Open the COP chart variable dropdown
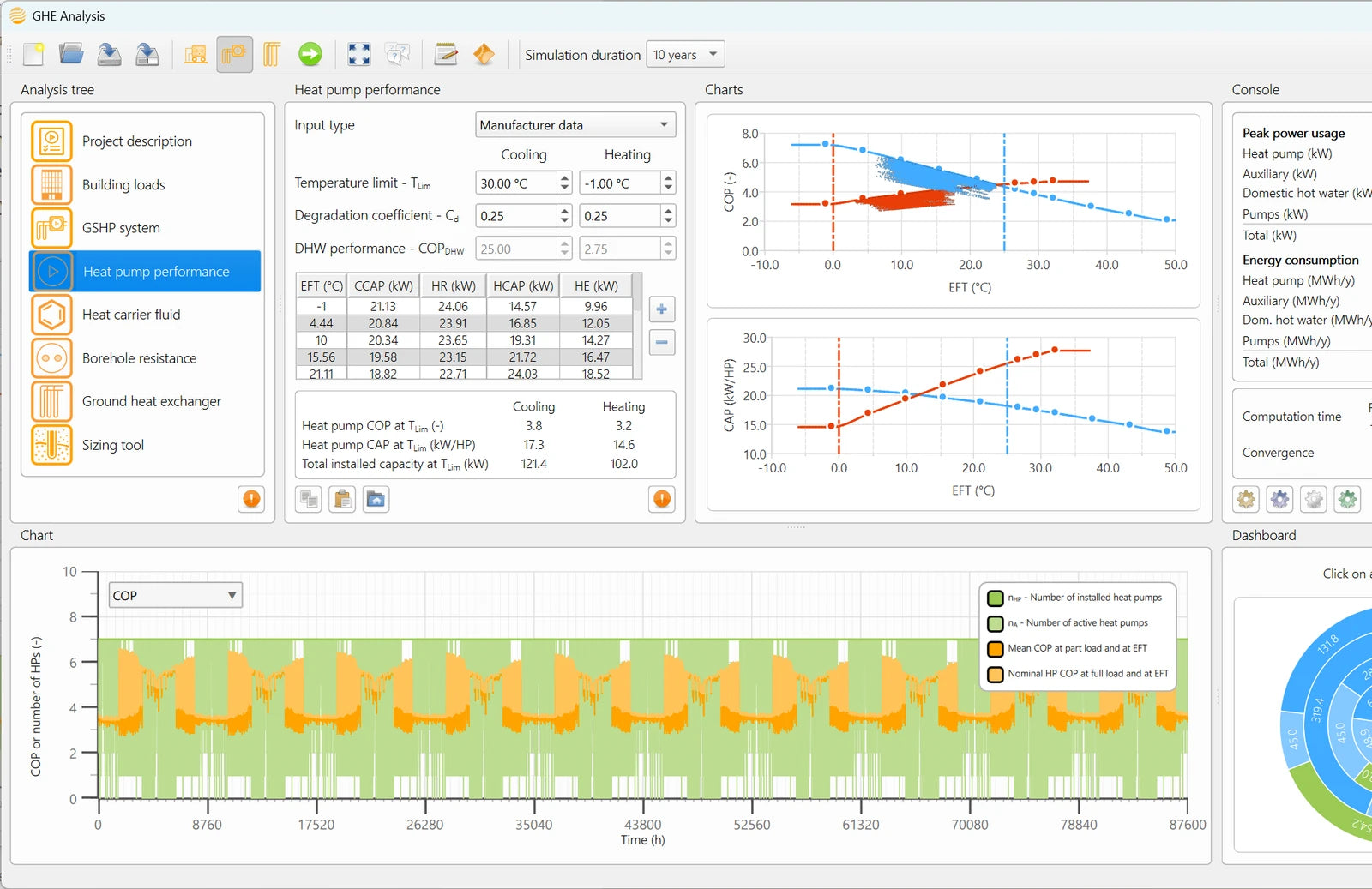This screenshot has height=889, width=1372. (176, 596)
